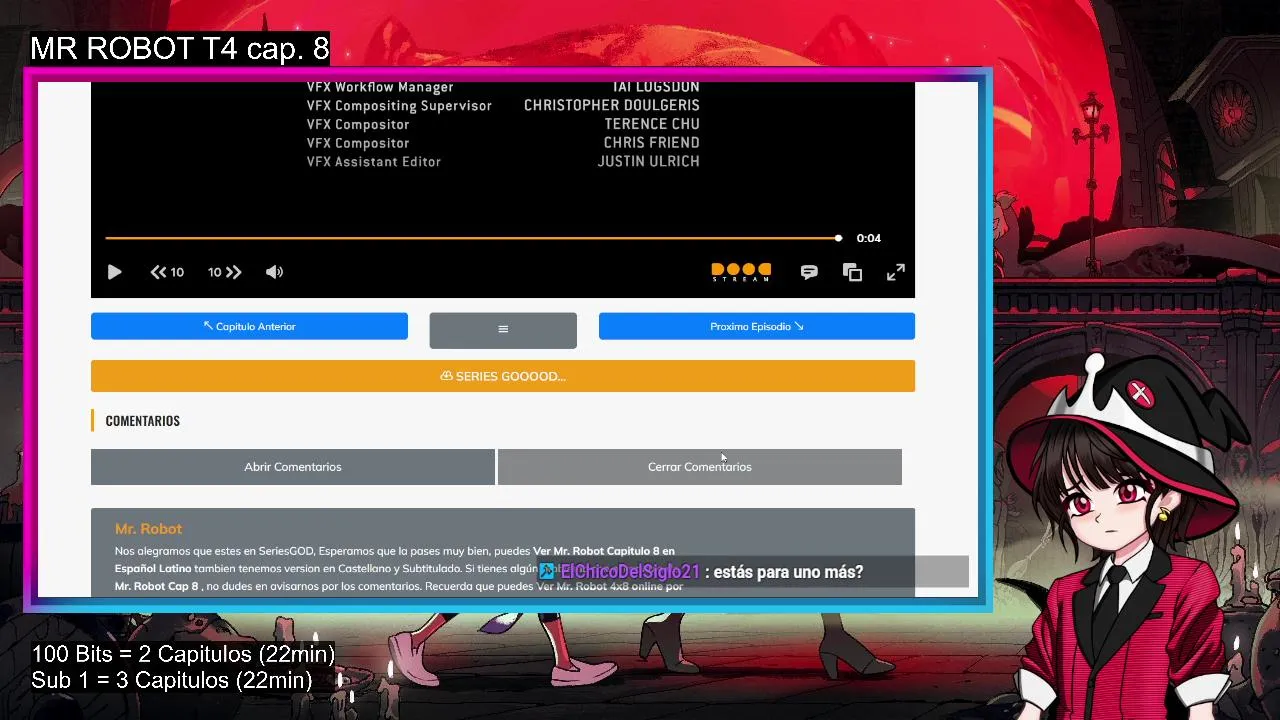Rewind 10 seconds in the player

click(x=167, y=272)
